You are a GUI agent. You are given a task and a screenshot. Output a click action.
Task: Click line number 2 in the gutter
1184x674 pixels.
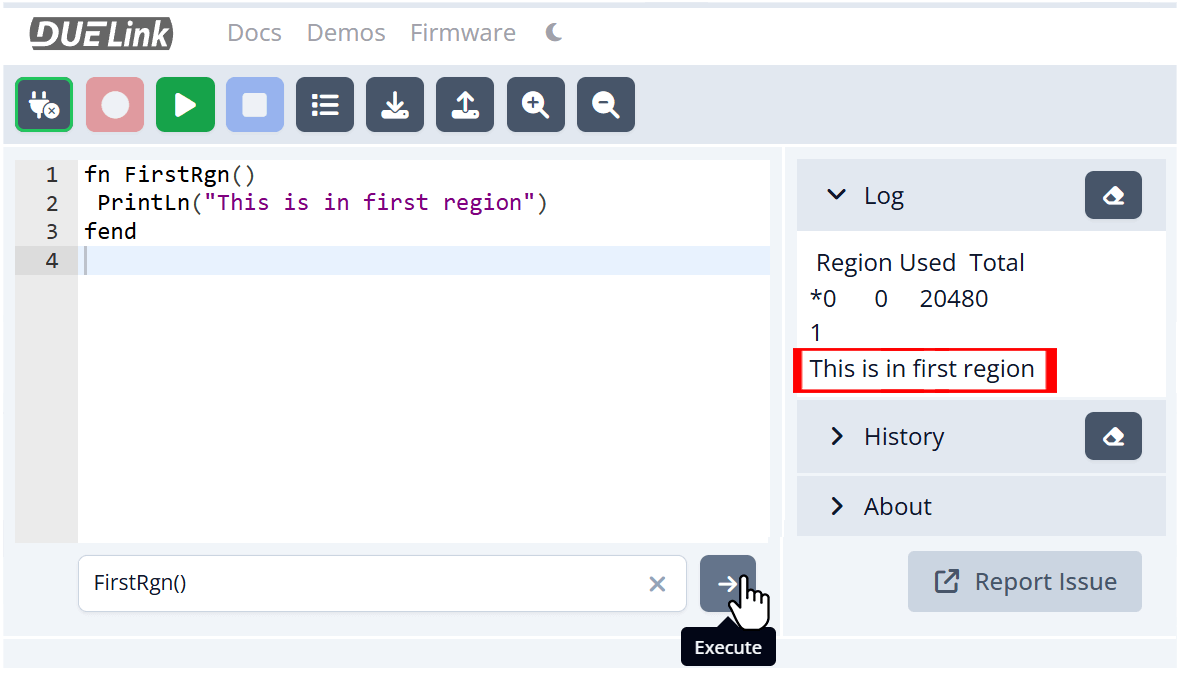point(51,204)
